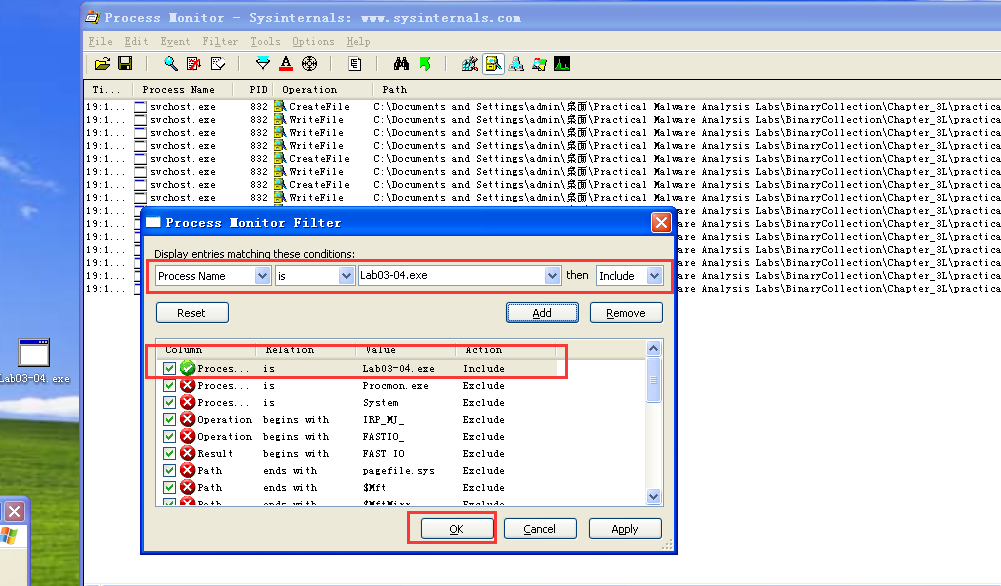Click the Open file toolbar icon
This screenshot has width=1001, height=586.
click(102, 64)
